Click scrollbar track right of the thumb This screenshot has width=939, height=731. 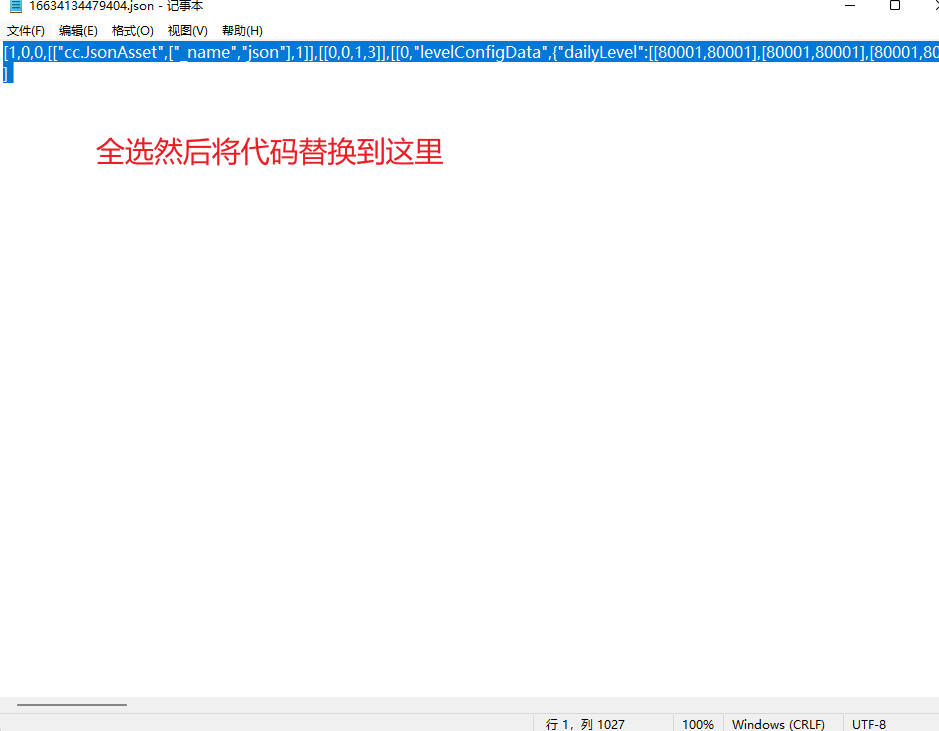click(500, 705)
